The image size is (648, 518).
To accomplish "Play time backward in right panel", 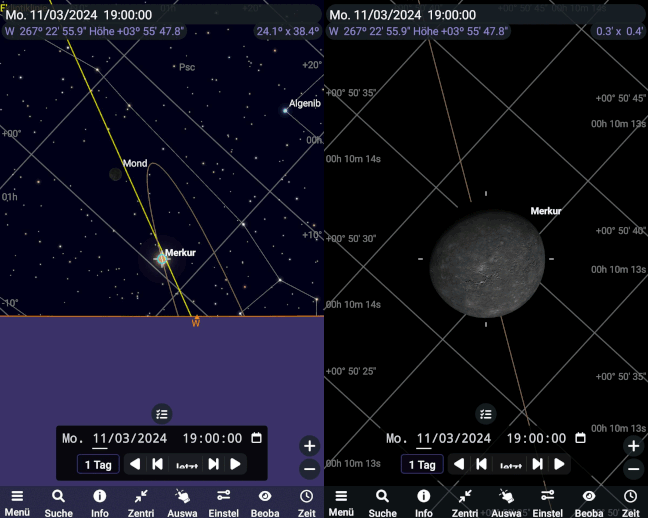I will pos(459,464).
